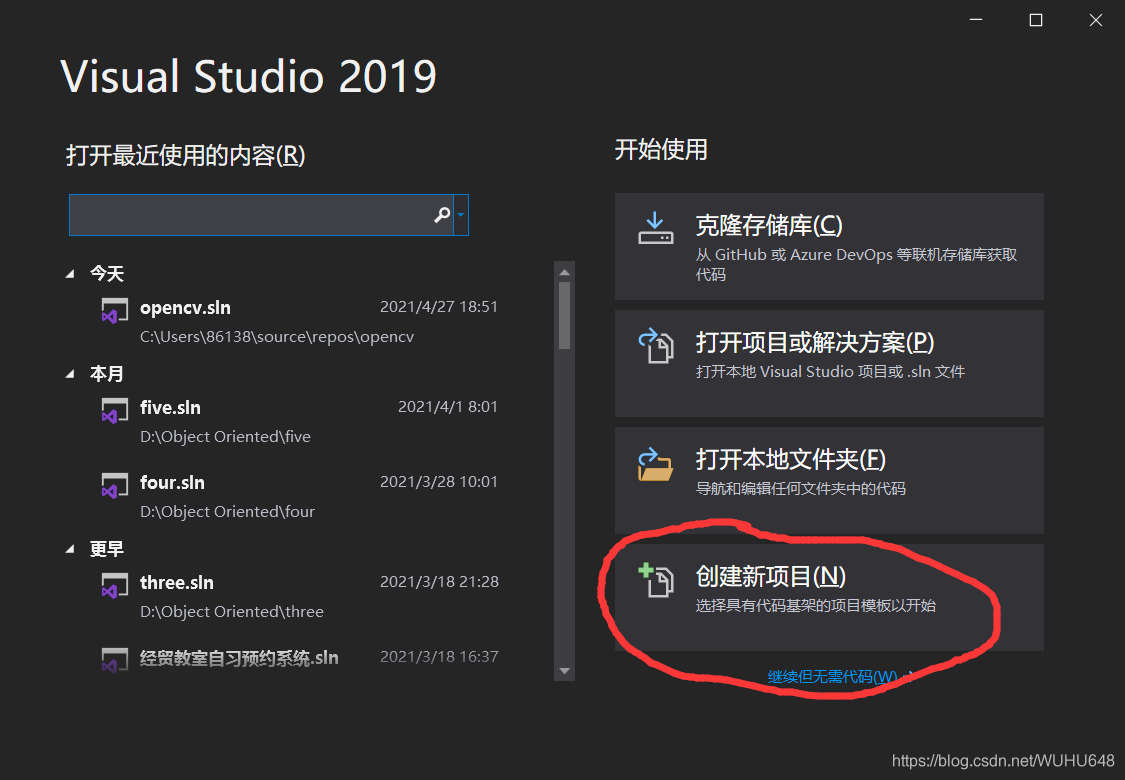Click the date 2021/4/1 8:01
This screenshot has width=1125, height=780.
click(448, 407)
